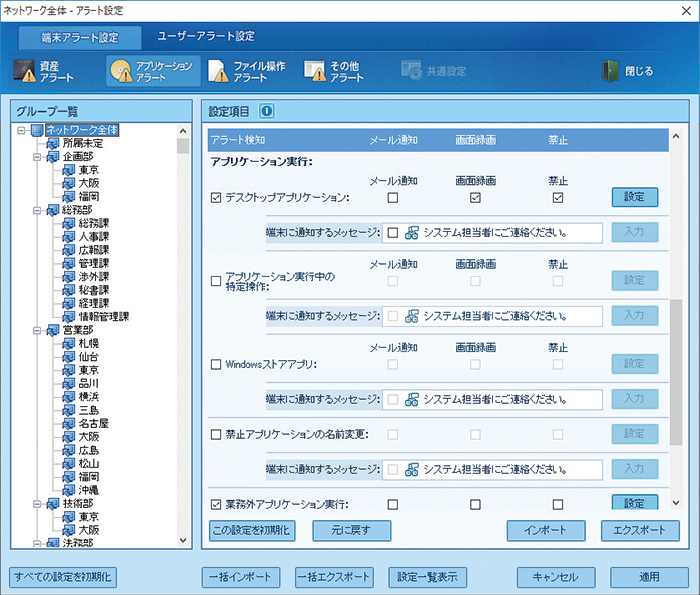The height and width of the screenshot is (595, 700).
Task: Click the 閉じる door icon
Action: pos(610,71)
